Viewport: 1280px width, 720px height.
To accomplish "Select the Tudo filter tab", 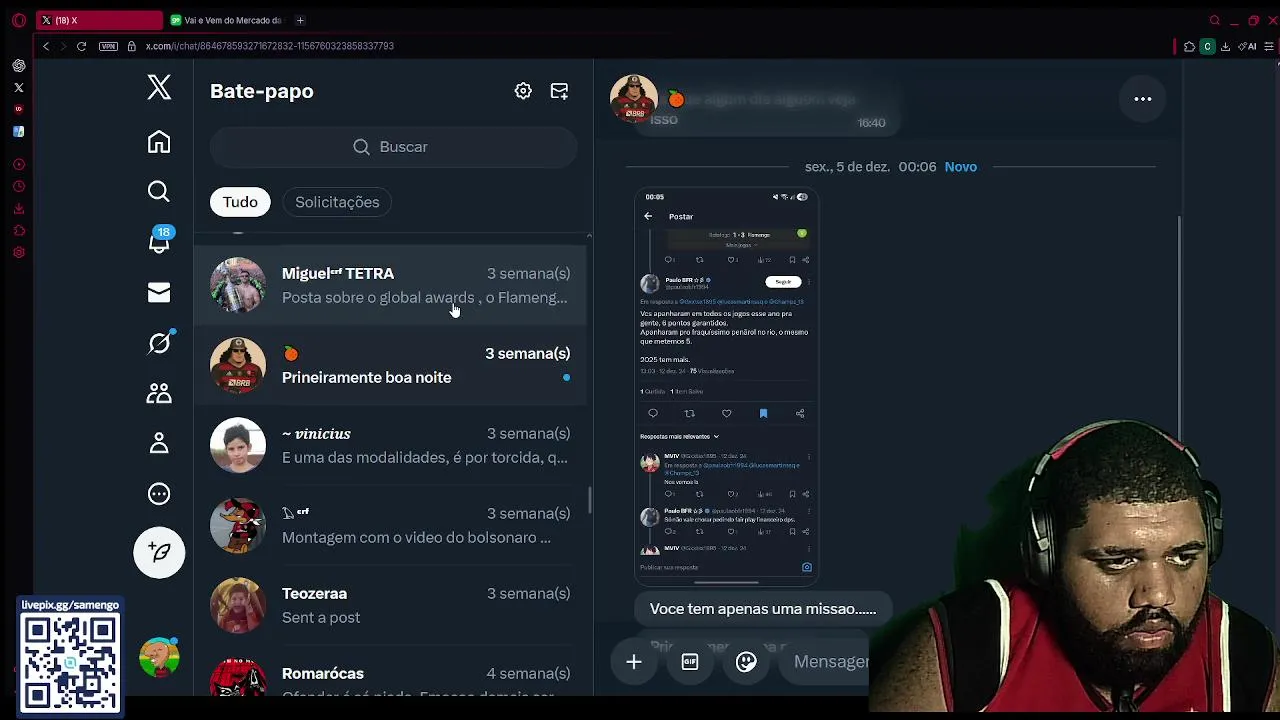I will pos(240,202).
